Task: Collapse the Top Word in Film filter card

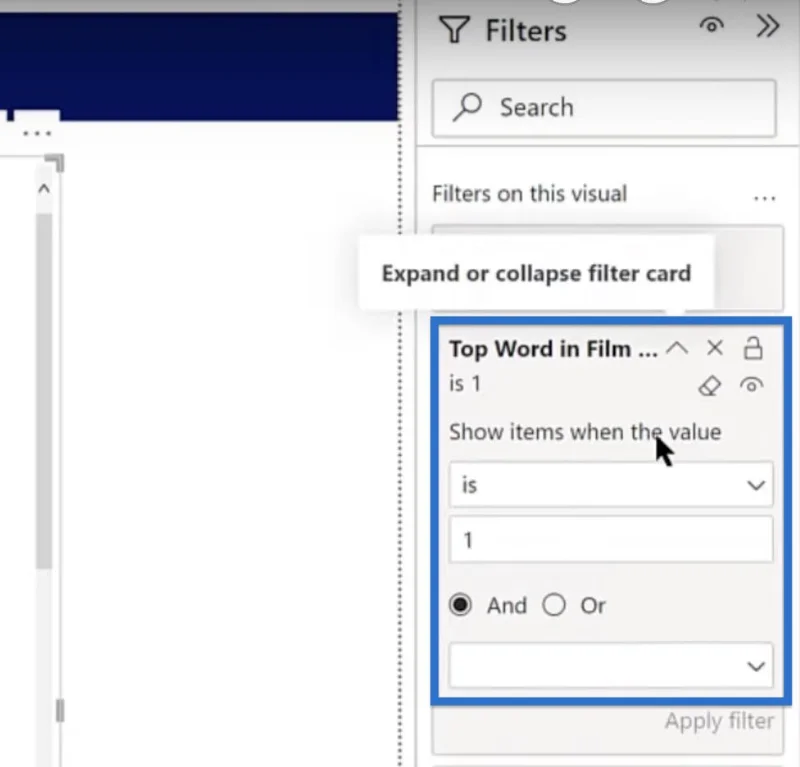Action: pos(677,349)
